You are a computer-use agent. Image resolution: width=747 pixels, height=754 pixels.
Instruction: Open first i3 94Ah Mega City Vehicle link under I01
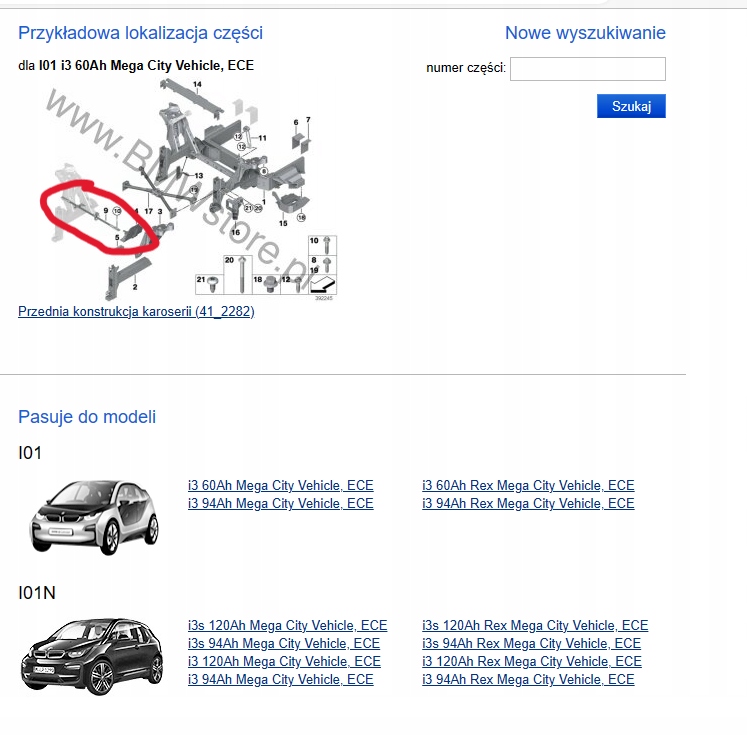(x=280, y=503)
